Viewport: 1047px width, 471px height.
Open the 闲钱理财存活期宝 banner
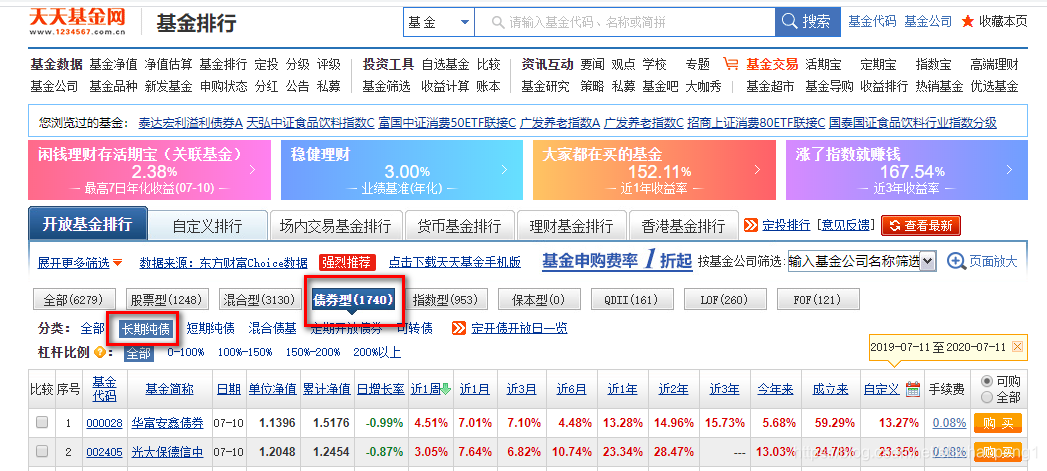149,170
